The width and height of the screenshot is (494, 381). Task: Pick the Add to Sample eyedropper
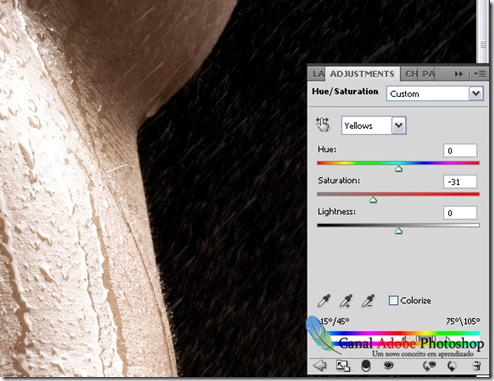(346, 300)
